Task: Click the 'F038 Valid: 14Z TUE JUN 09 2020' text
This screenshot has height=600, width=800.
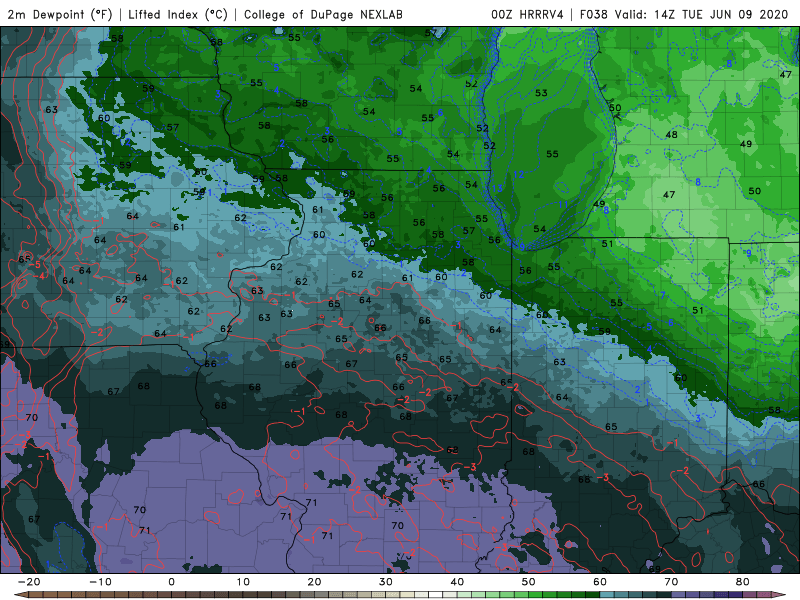Action: (x=684, y=14)
